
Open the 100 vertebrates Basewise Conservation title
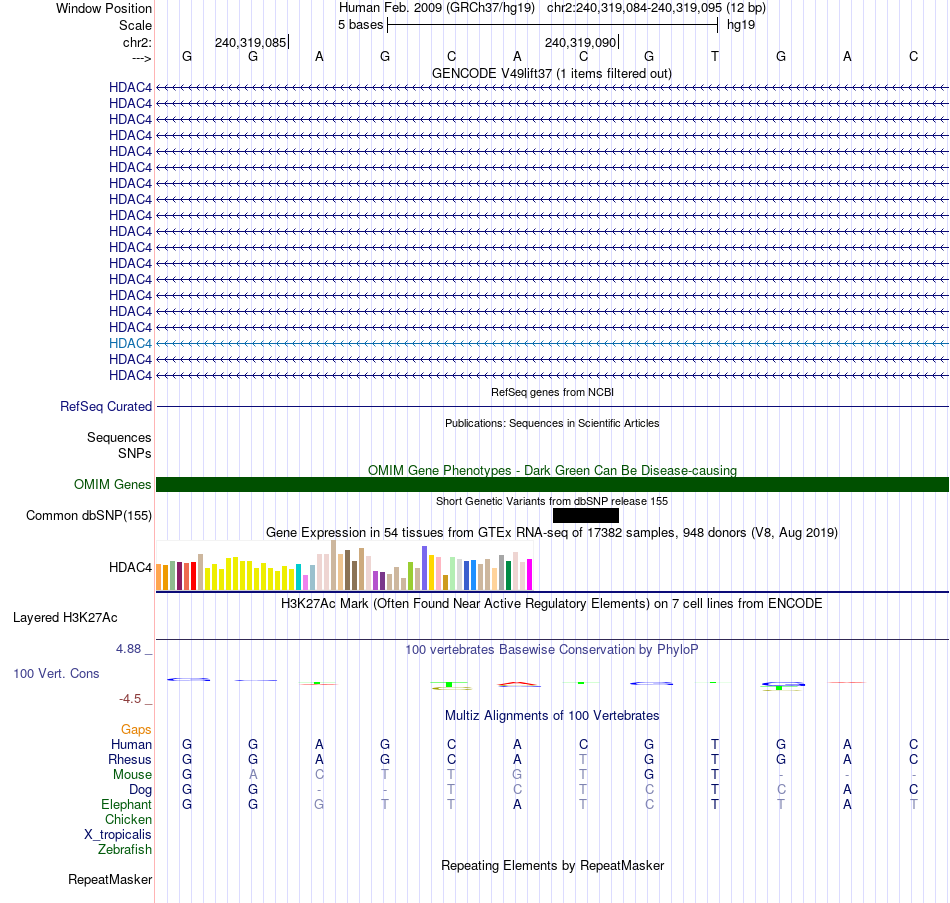(x=552, y=650)
